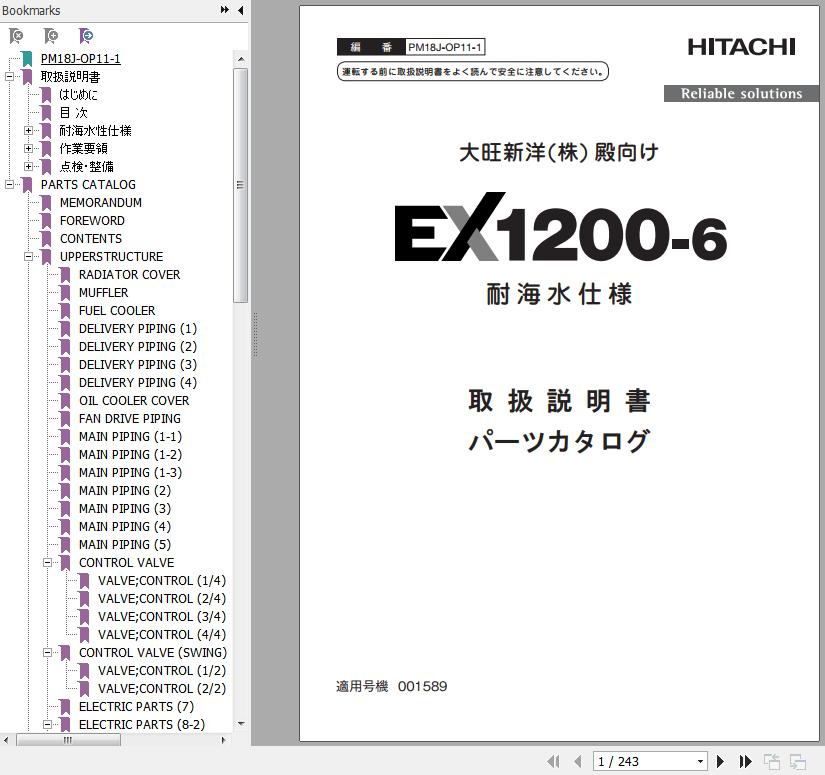Select the RADIATOR COVER bookmark
This screenshot has height=775, width=825.
coord(129,275)
